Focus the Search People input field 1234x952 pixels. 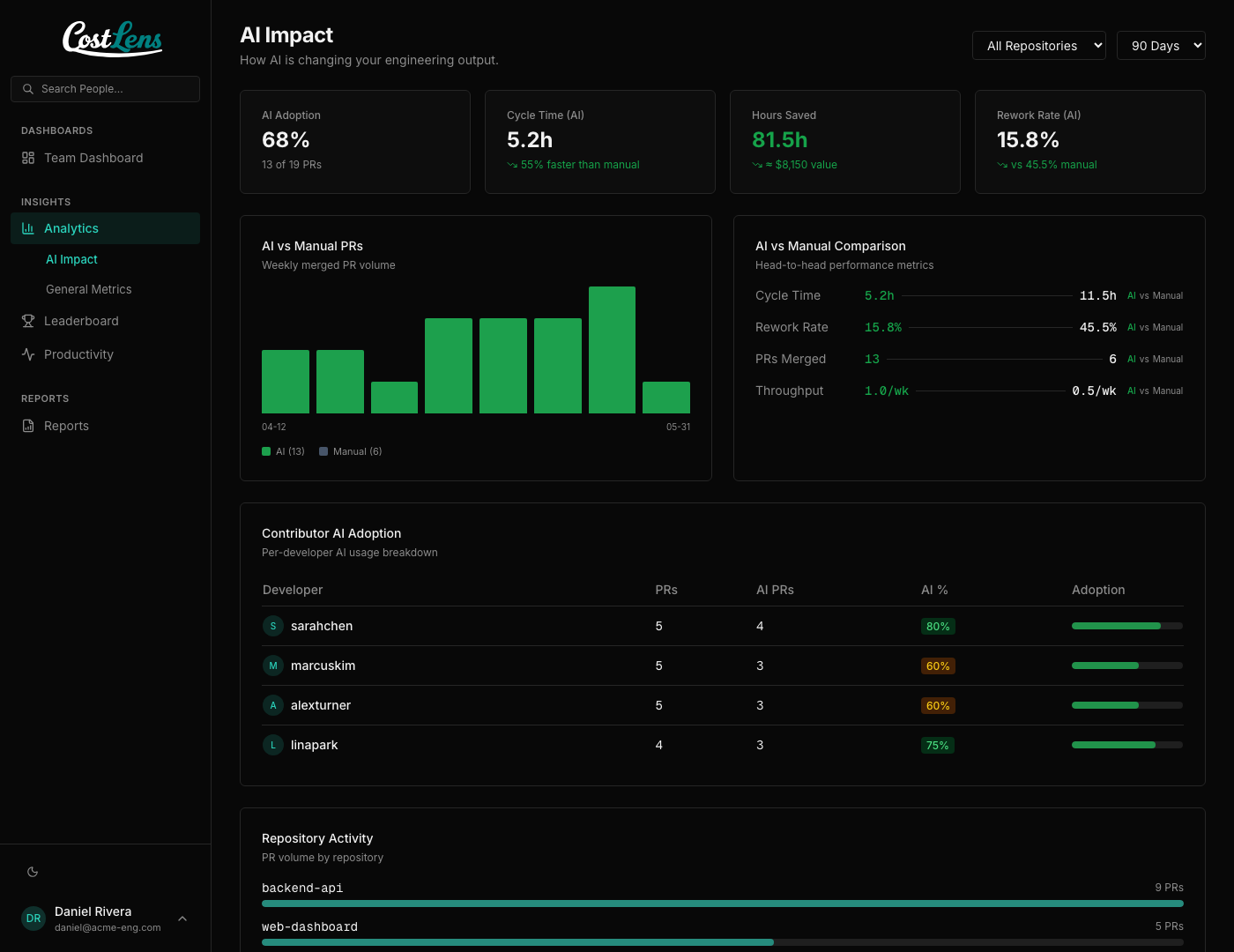tap(105, 89)
